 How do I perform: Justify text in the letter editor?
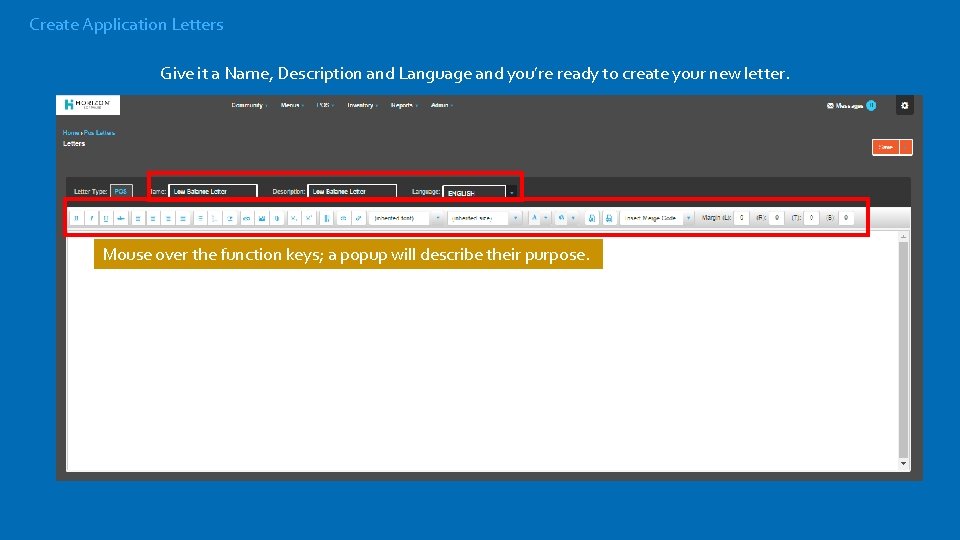click(183, 218)
